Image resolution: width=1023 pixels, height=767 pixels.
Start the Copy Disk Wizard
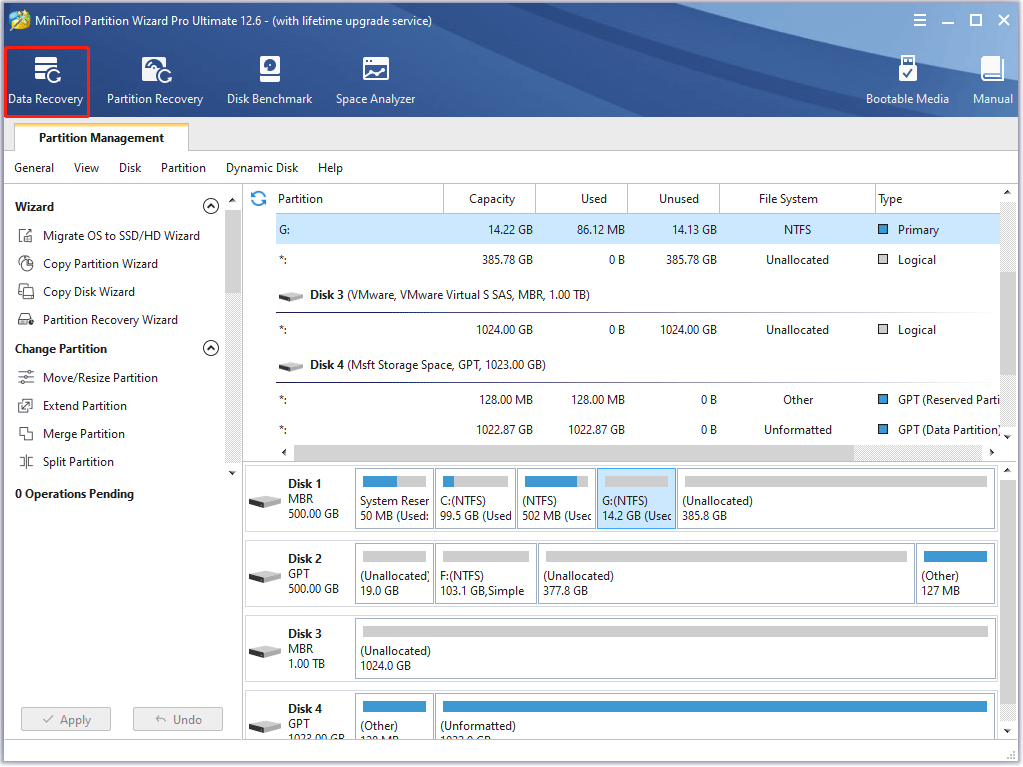click(x=76, y=292)
